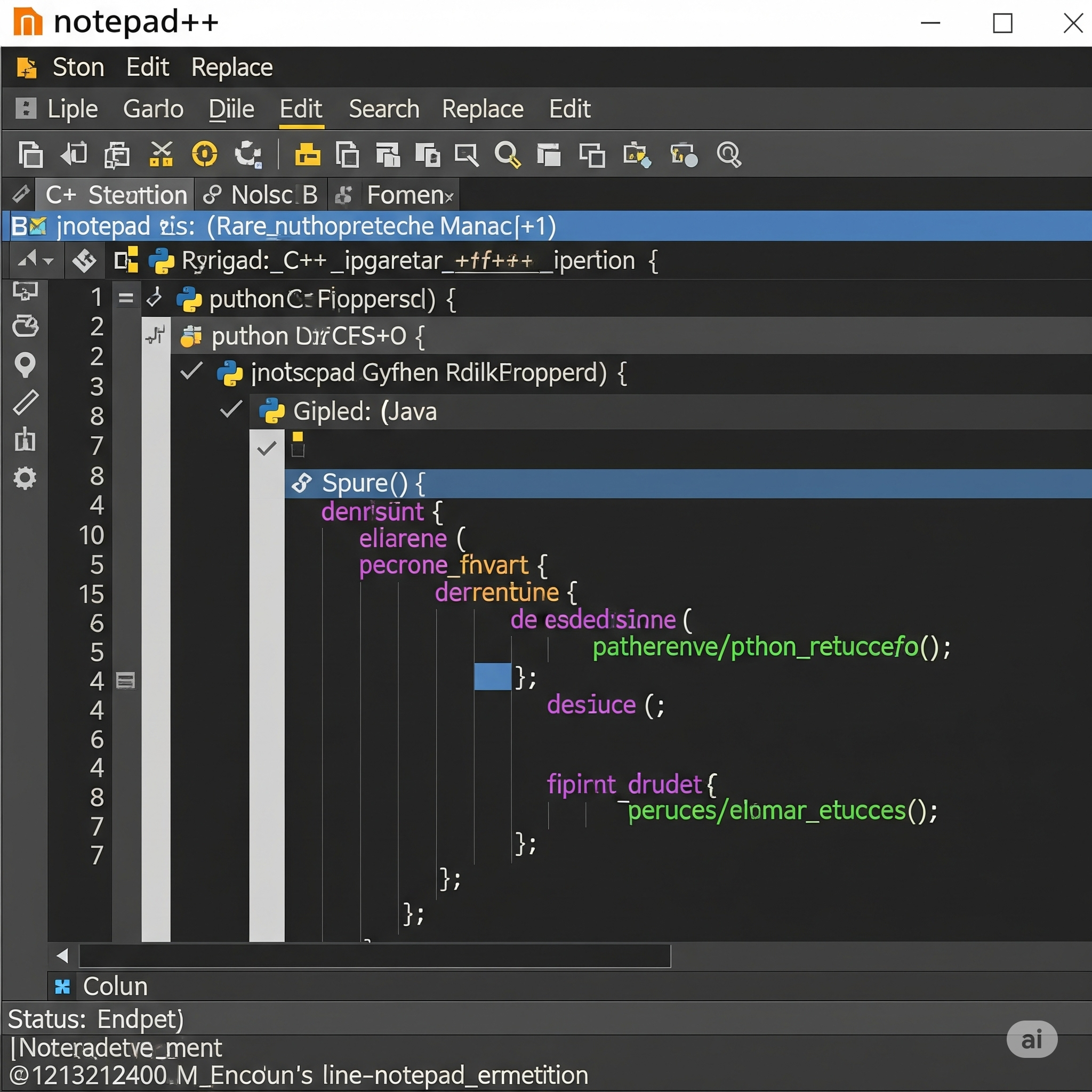The height and width of the screenshot is (1092, 1092).
Task: Toggle checkmark beside Gipled: (Java row
Action: coord(231,409)
